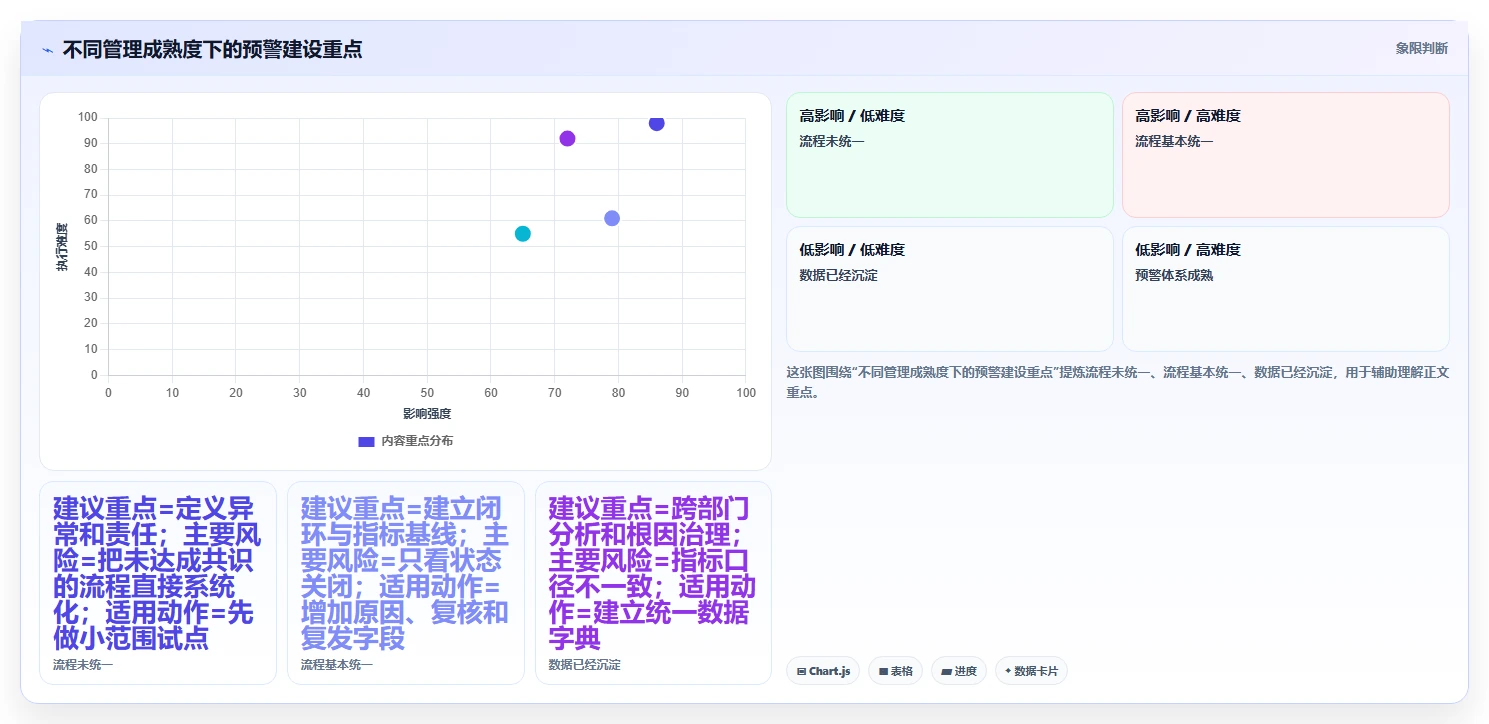
Task: Select the 跨部门分析和根因治理 card text
Action: (653, 573)
